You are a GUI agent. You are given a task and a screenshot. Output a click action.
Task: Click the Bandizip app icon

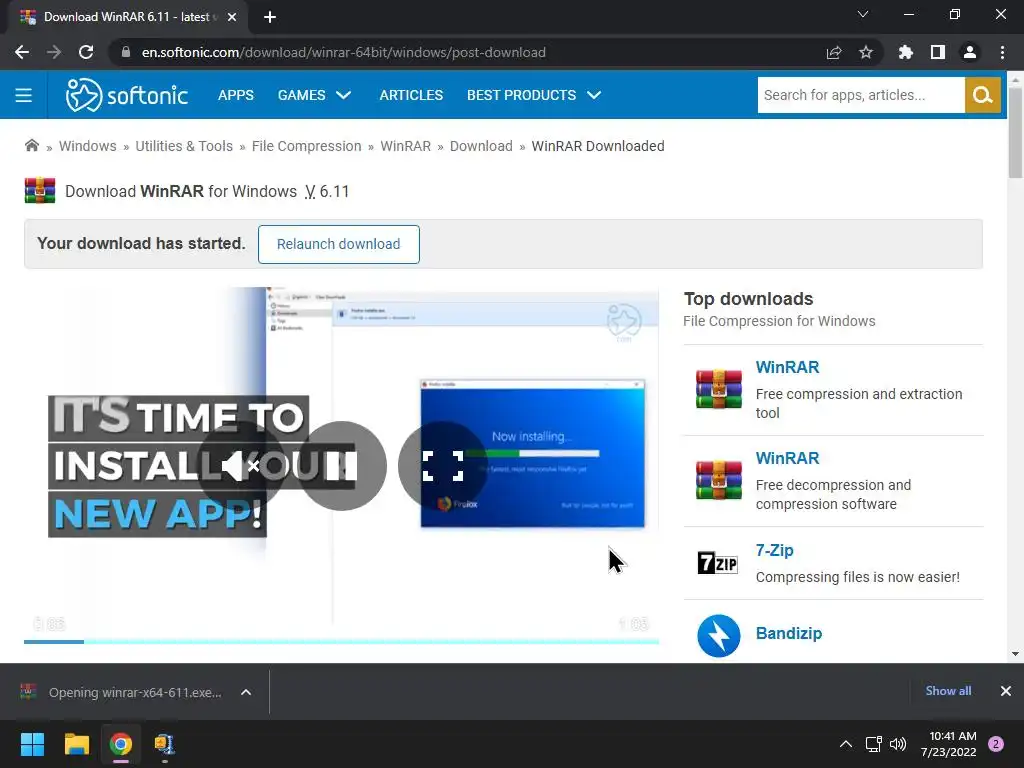click(x=718, y=635)
